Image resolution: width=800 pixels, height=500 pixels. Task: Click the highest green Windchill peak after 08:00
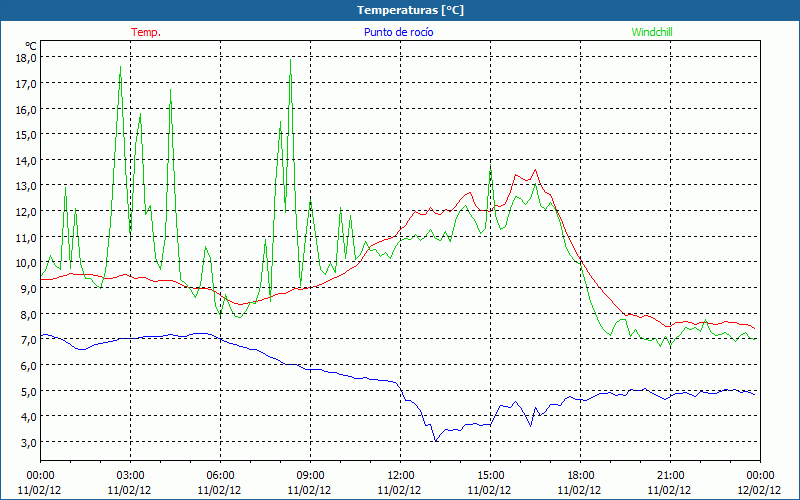[290, 60]
